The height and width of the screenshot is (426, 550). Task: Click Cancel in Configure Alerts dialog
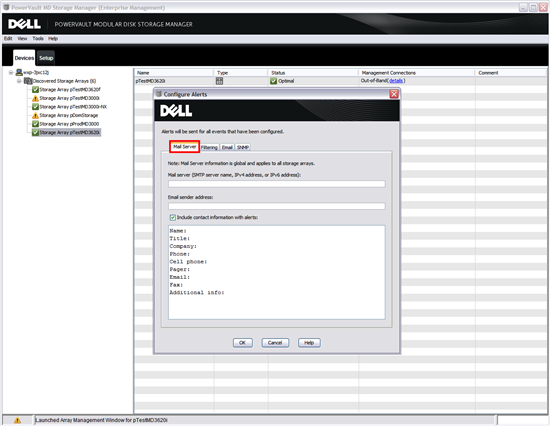pos(275,343)
